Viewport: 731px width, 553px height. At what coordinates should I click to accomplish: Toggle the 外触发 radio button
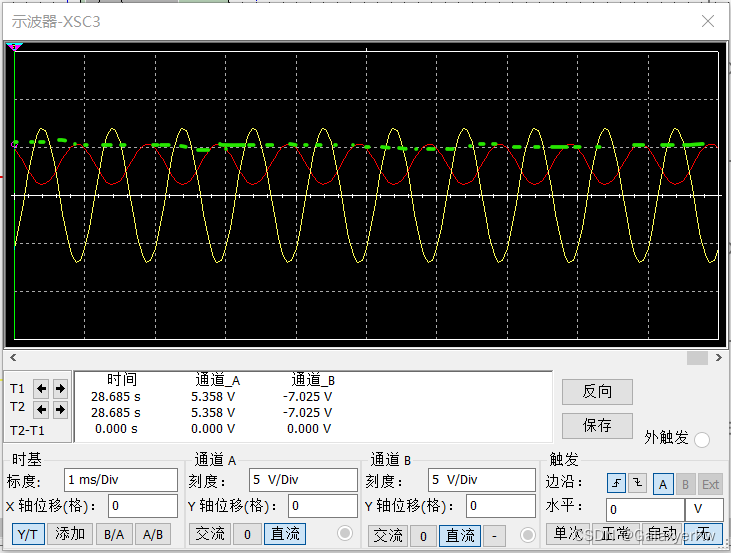coord(702,440)
